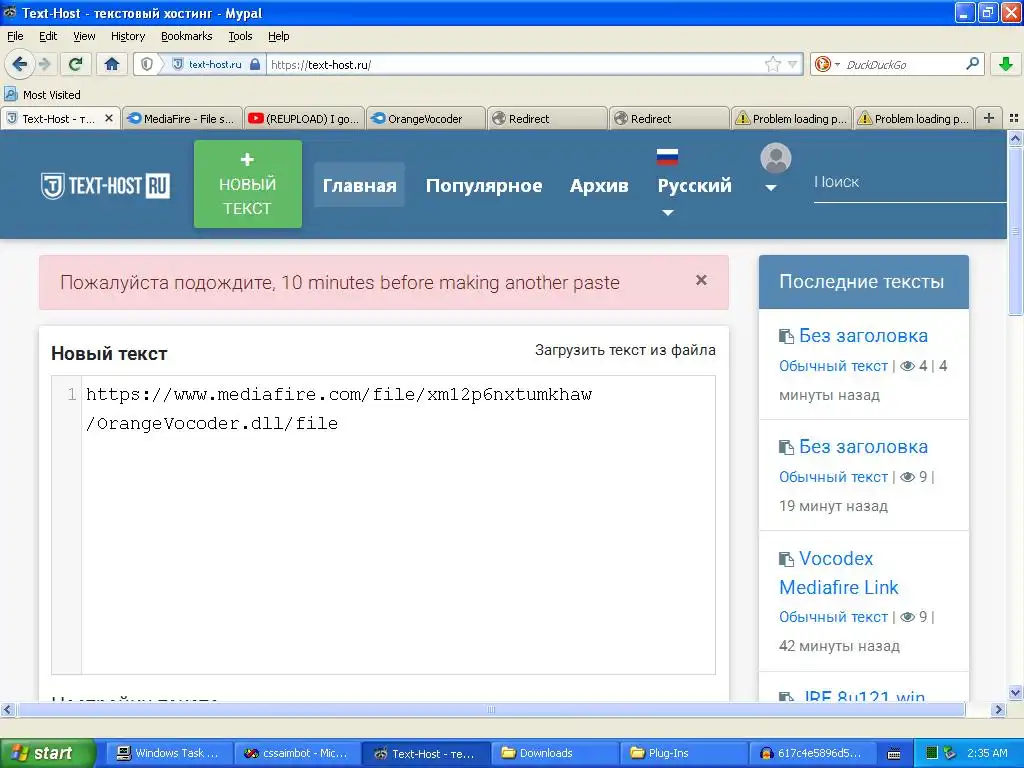The width and height of the screenshot is (1024, 768).
Task: Open the first Без заголовка recent paste
Action: (863, 336)
